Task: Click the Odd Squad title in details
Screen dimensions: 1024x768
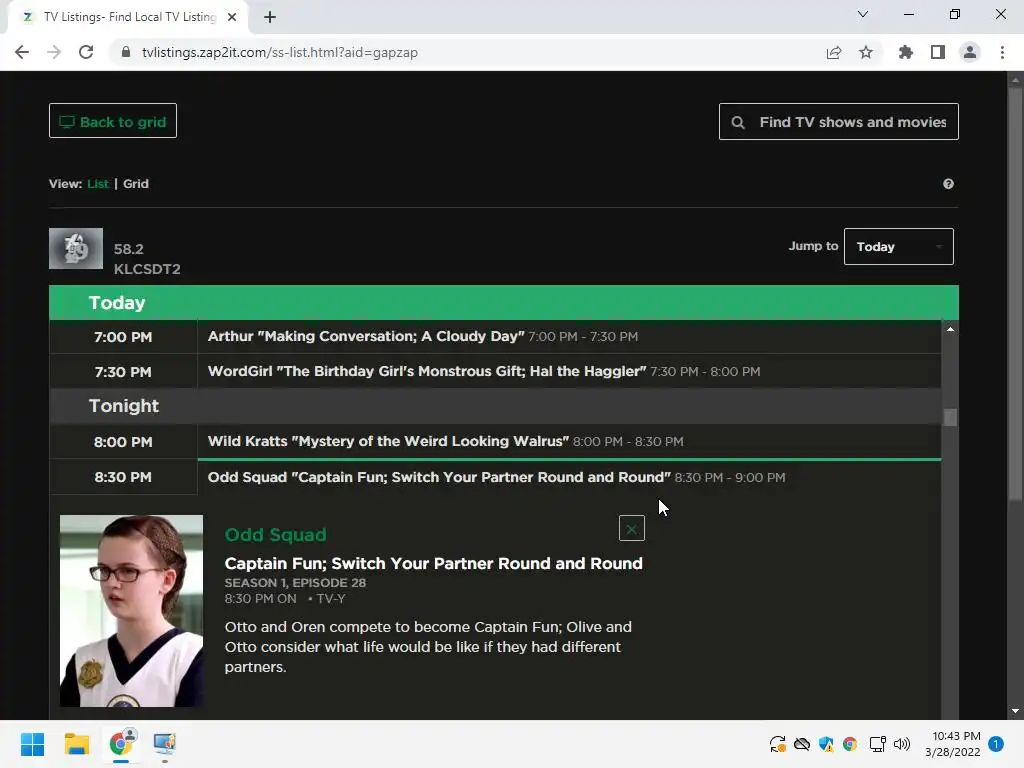Action: (x=275, y=535)
